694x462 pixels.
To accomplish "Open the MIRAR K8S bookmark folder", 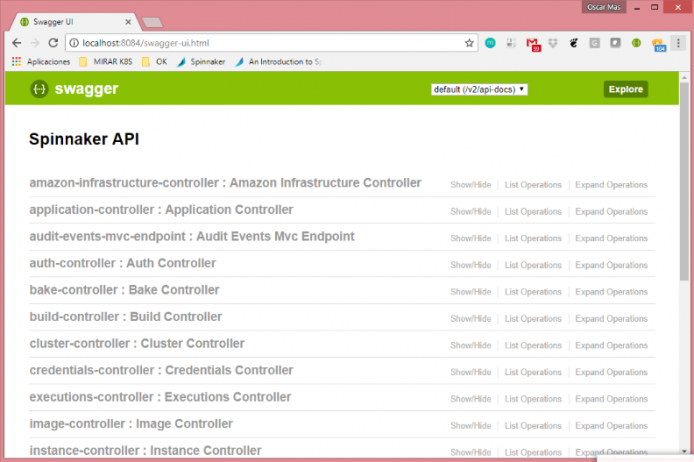I will [105, 62].
